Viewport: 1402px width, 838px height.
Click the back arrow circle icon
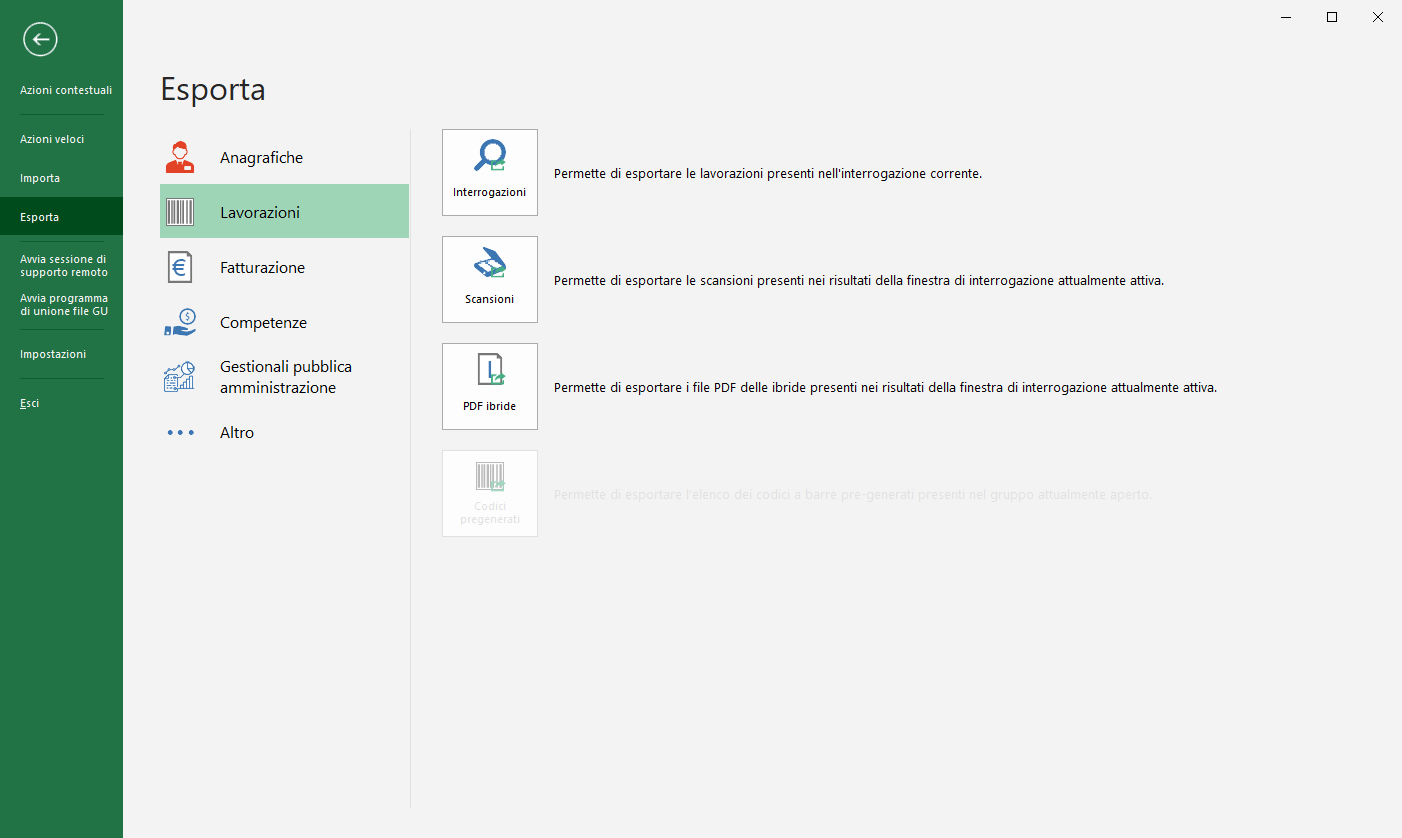coord(40,40)
